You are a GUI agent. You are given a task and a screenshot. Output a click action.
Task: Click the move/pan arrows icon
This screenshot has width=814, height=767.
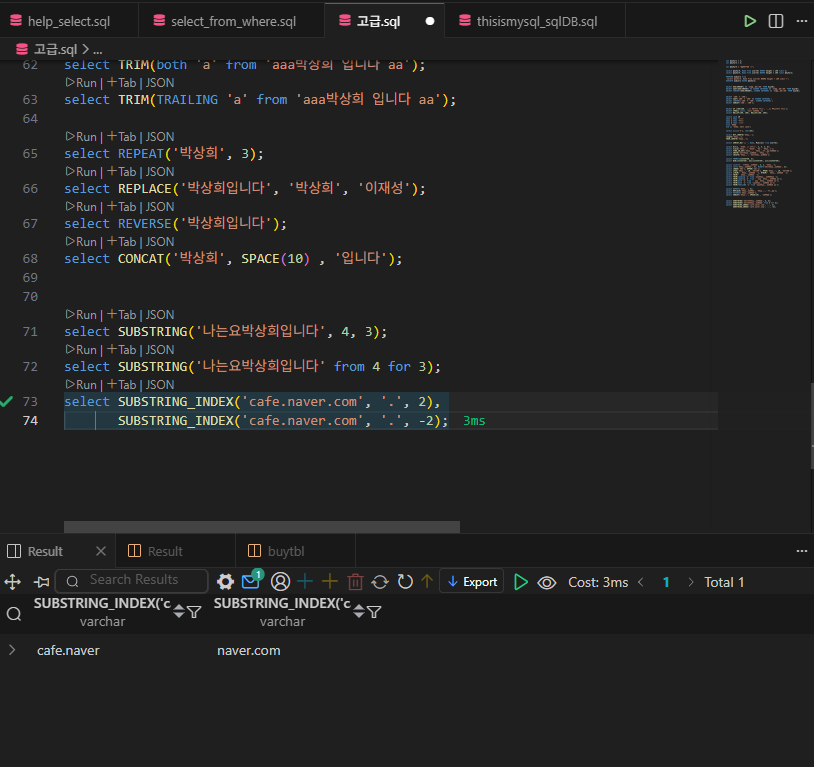[12, 582]
